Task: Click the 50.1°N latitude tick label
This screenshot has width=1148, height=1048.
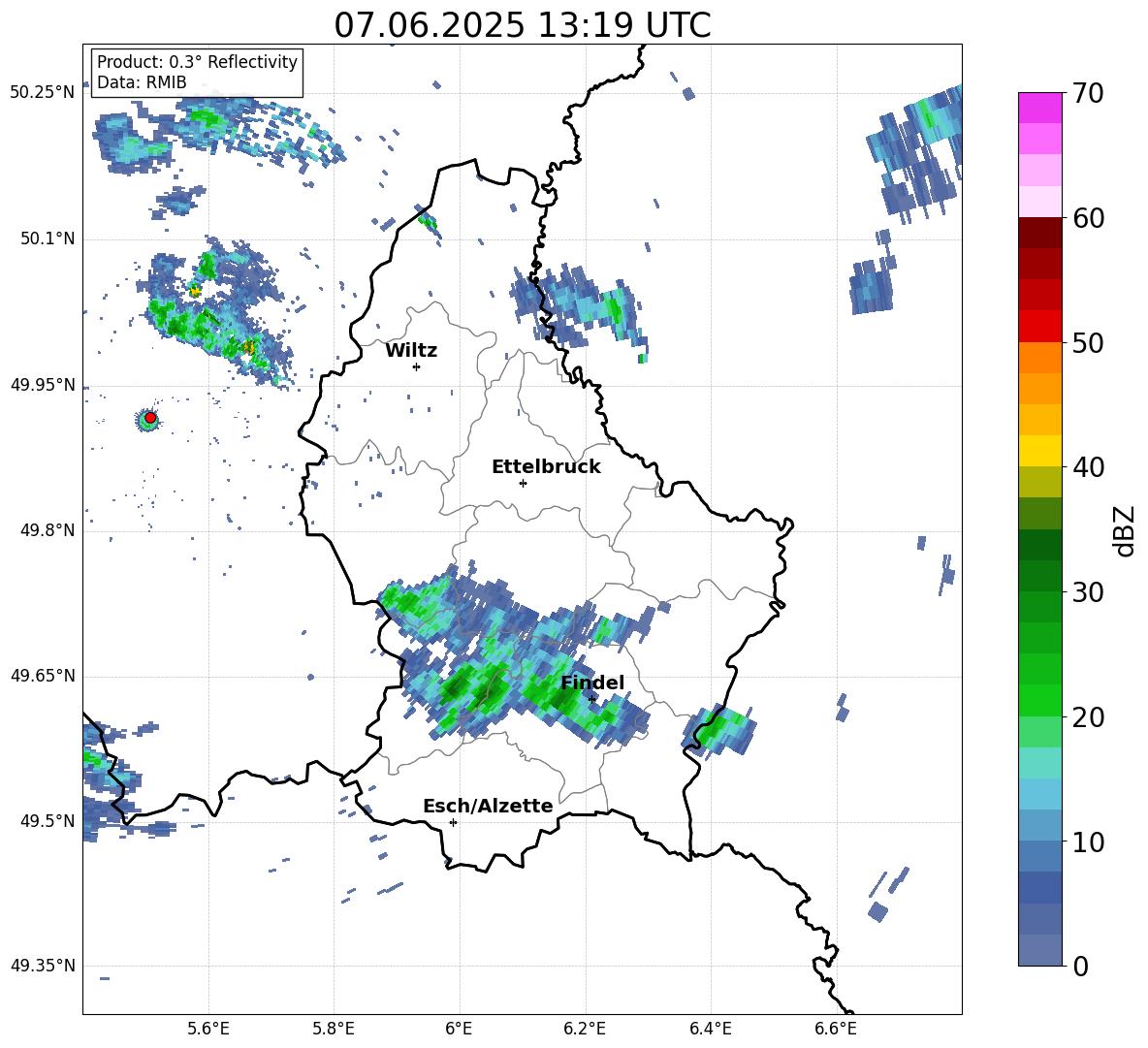Action: [x=47, y=239]
